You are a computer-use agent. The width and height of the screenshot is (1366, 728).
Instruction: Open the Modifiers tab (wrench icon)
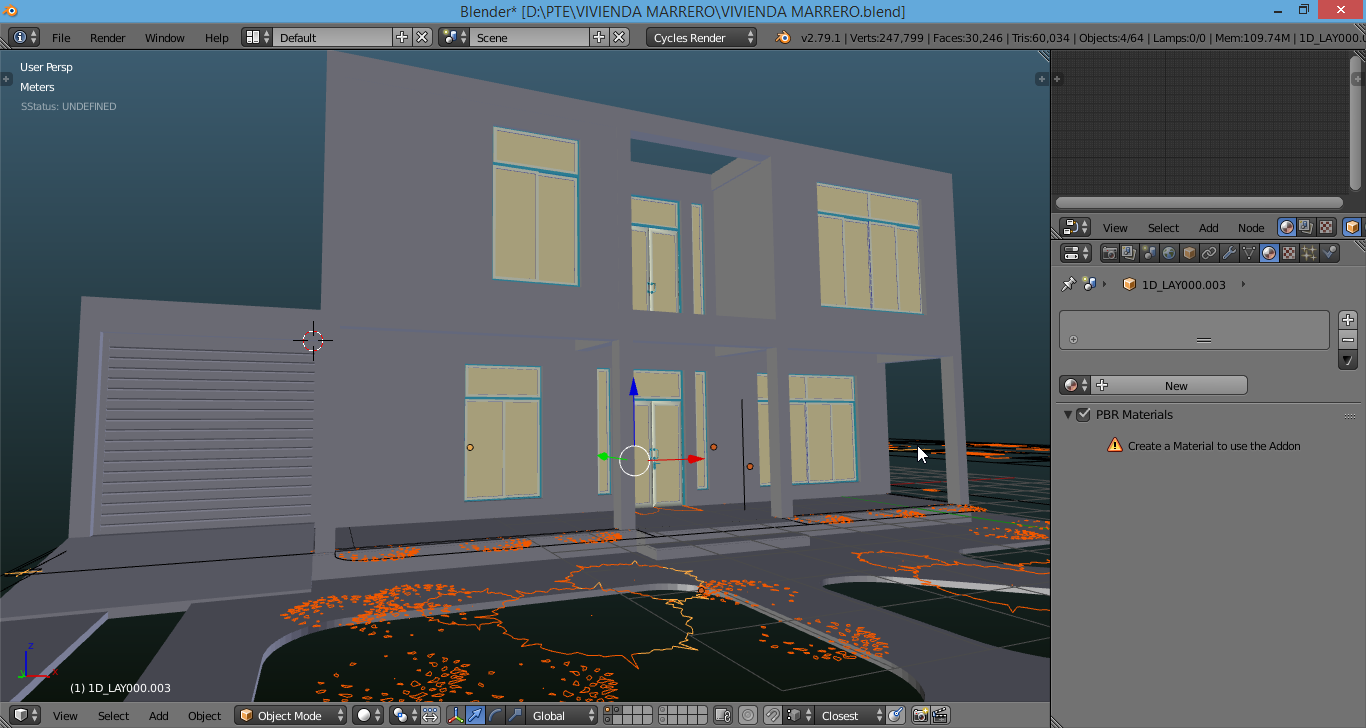[x=1229, y=253]
